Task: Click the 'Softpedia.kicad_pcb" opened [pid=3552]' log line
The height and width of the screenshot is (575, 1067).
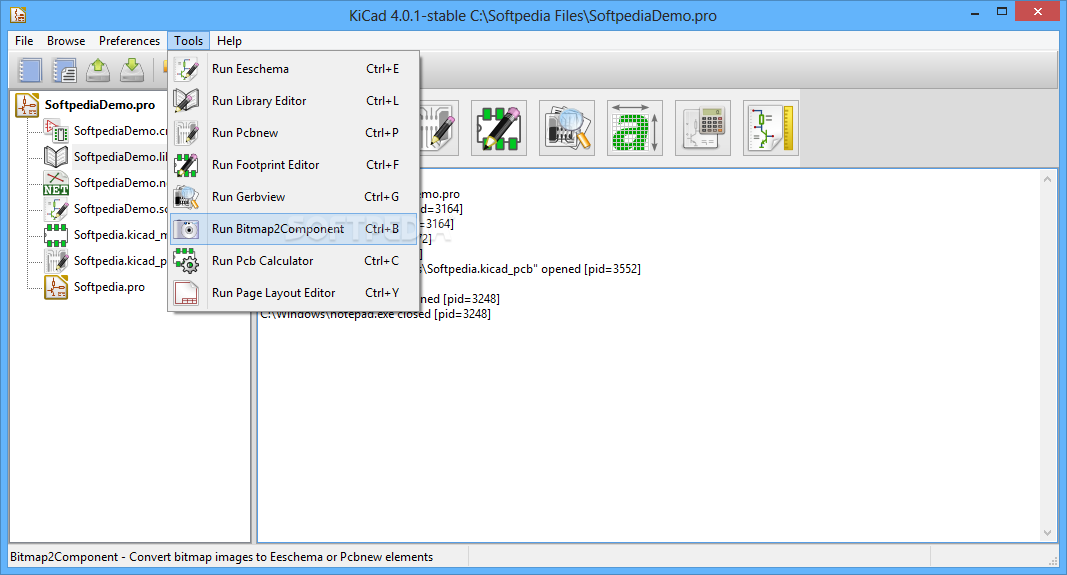Action: pyautogui.click(x=533, y=269)
